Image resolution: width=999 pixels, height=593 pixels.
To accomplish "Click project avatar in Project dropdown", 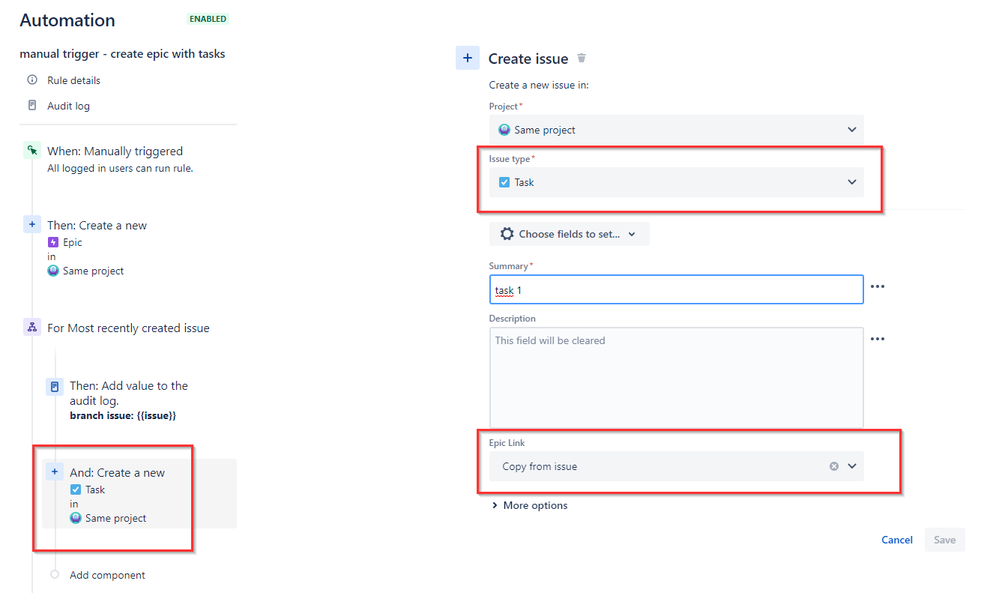I will (x=504, y=129).
